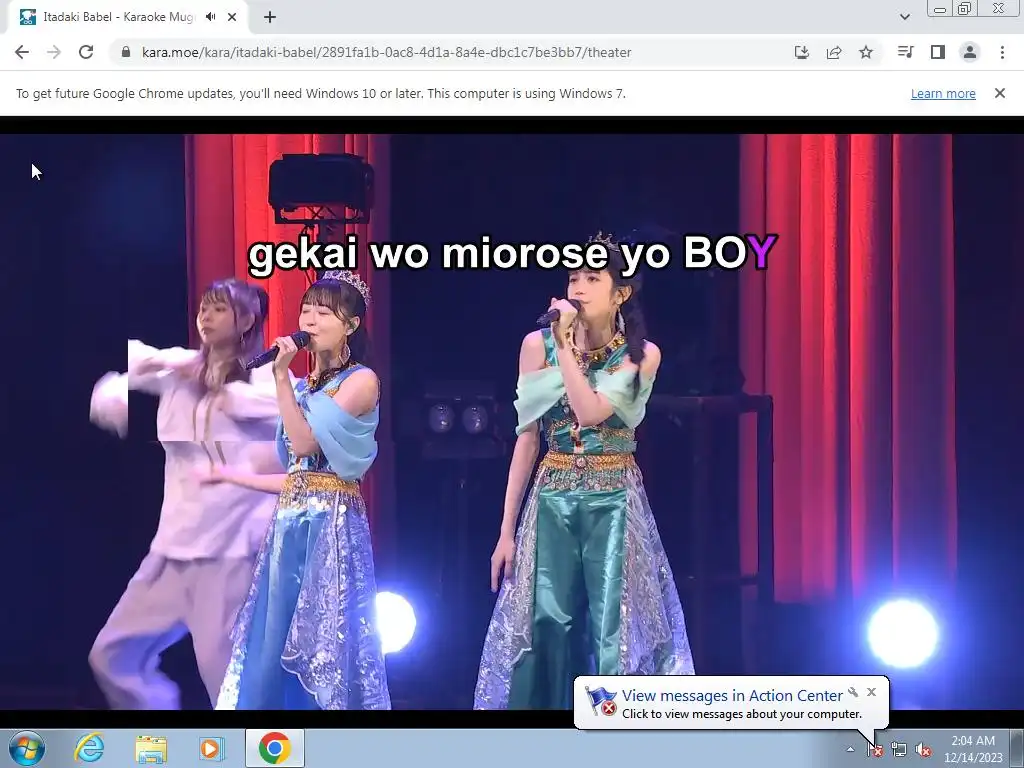Expand the tab search chevron

click(x=904, y=17)
